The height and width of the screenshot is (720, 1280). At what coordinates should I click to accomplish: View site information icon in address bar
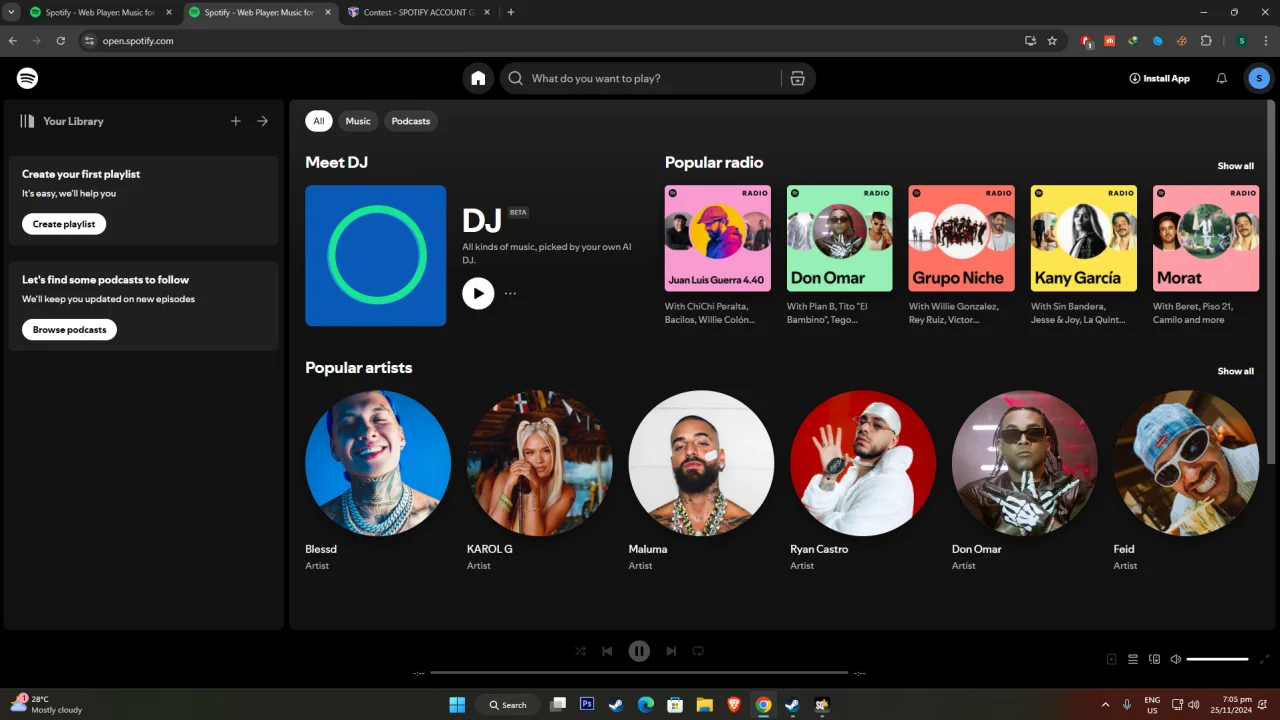[x=89, y=41]
